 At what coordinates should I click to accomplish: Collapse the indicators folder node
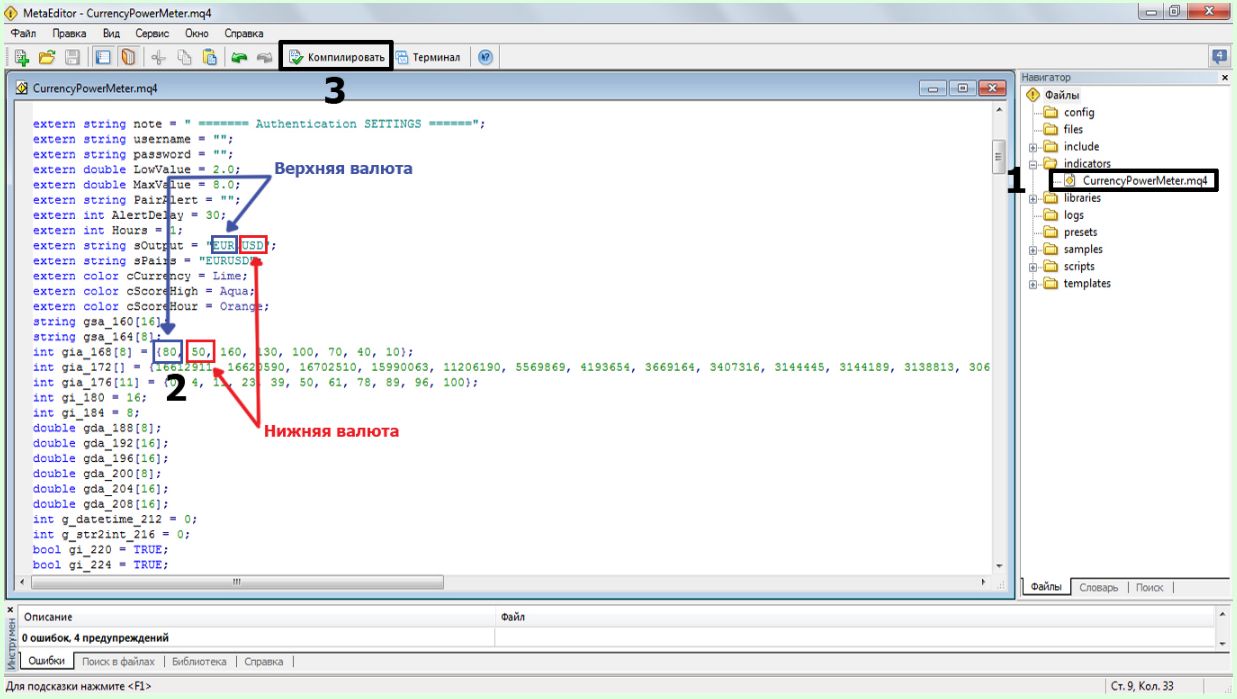tap(1033, 164)
